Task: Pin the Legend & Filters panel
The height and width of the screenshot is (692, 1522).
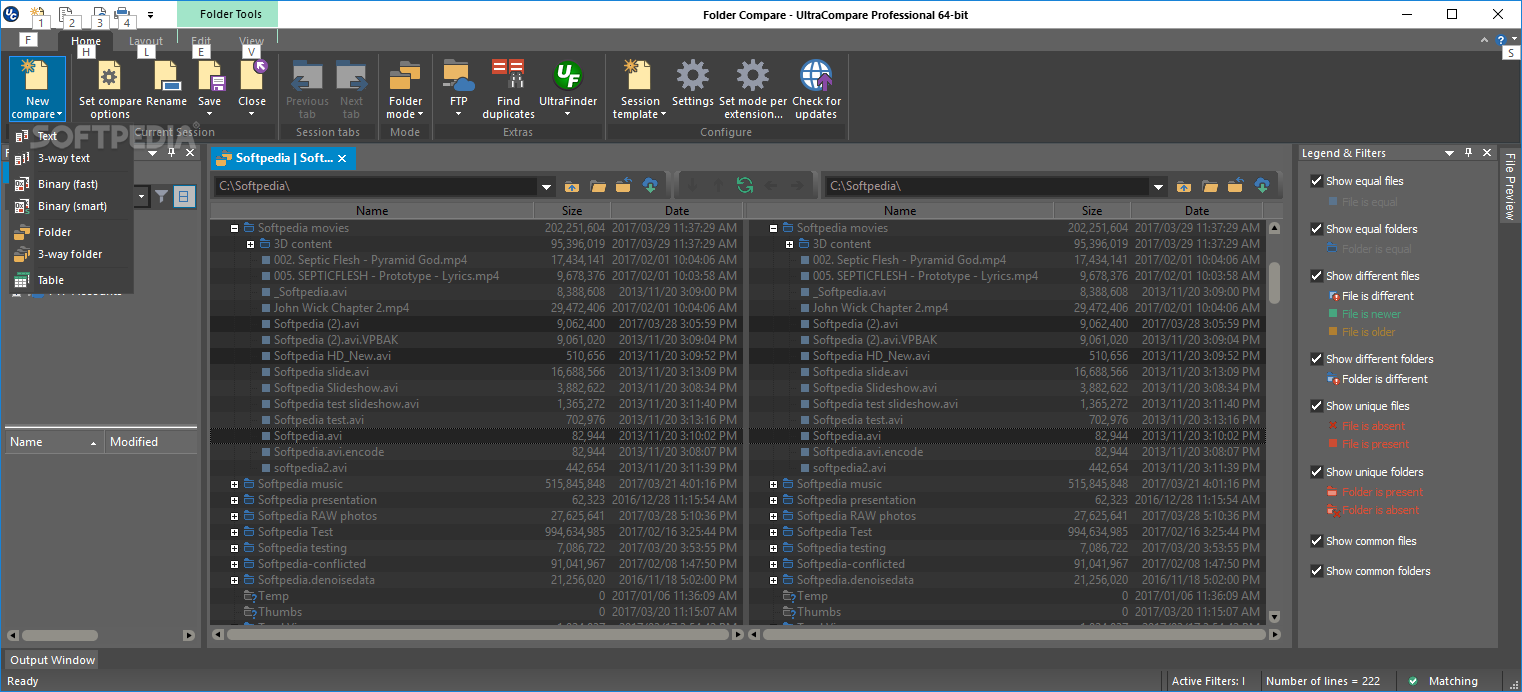Action: (x=1468, y=153)
